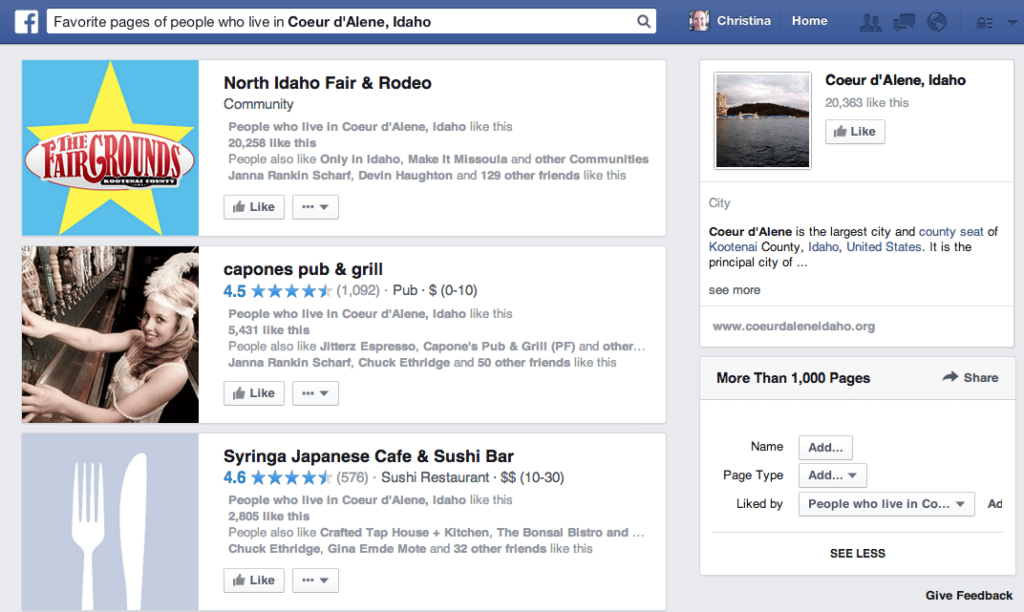Open the Page Type Add dropdown
Viewport: 1024px width, 612px height.
coord(832,475)
